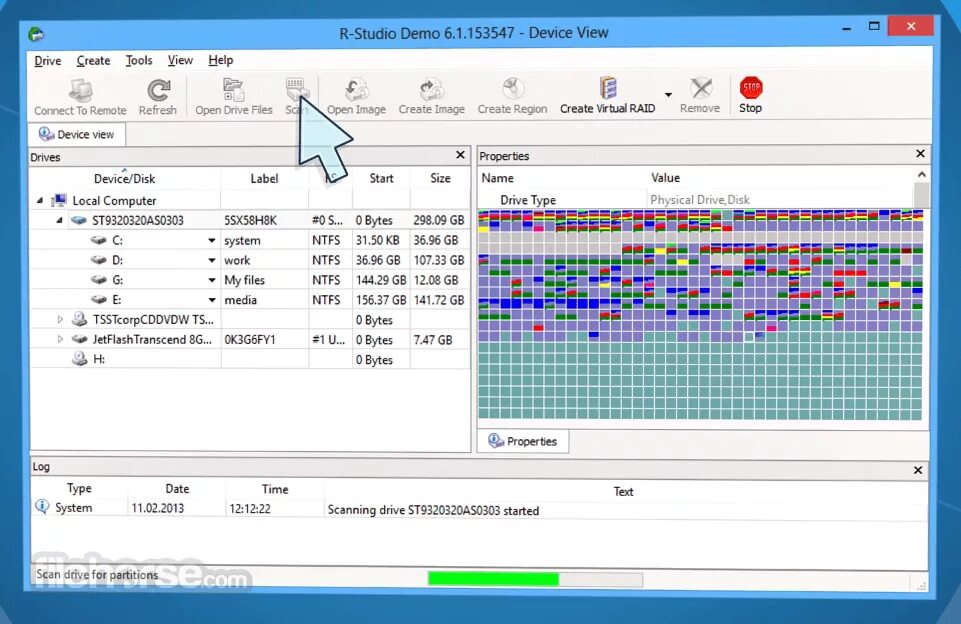Screen dimensions: 961x624
Task: Click the Connect To Remote toolbar icon
Action: [x=80, y=91]
